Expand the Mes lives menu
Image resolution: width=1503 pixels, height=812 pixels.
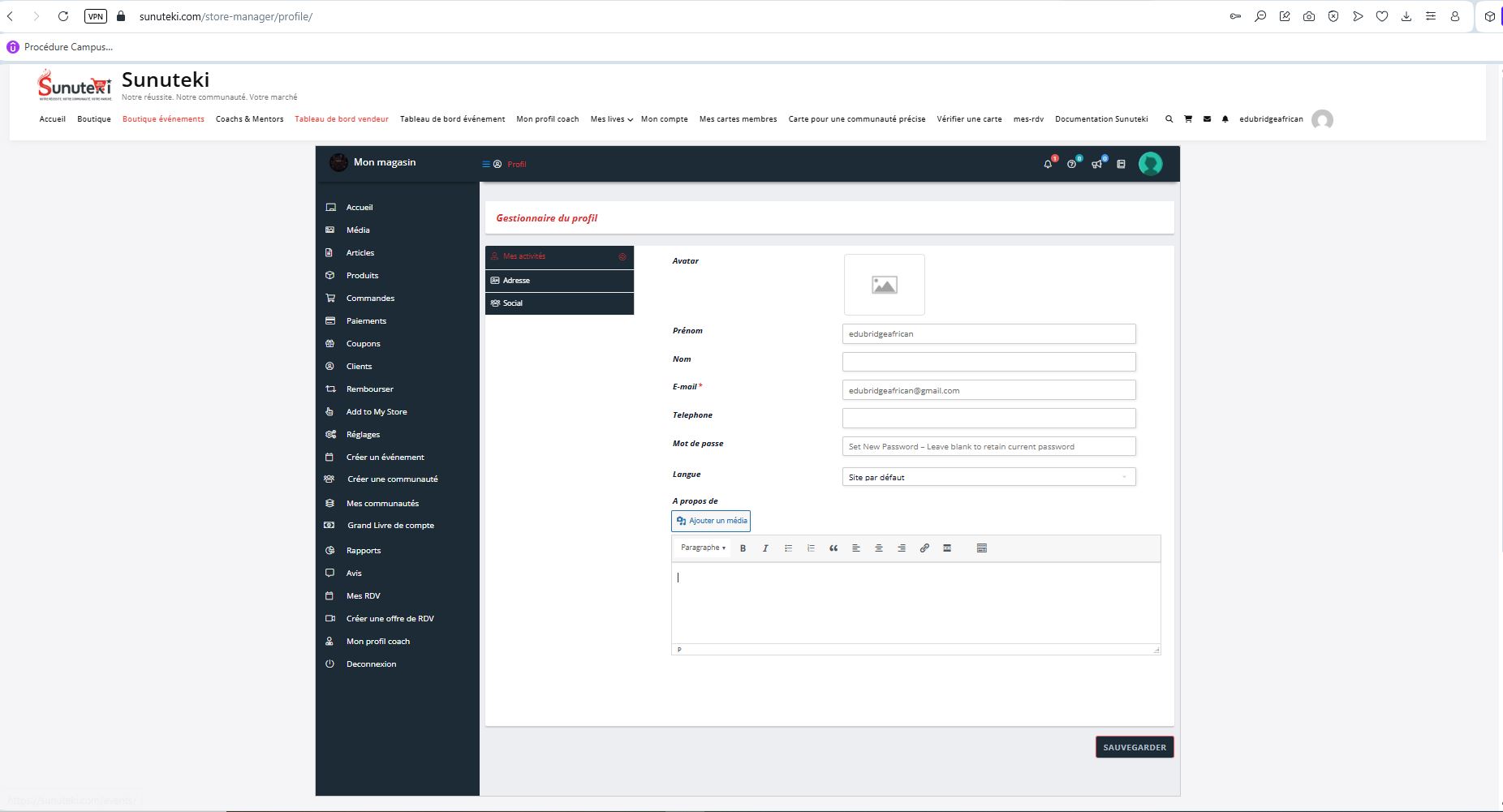[x=611, y=119]
